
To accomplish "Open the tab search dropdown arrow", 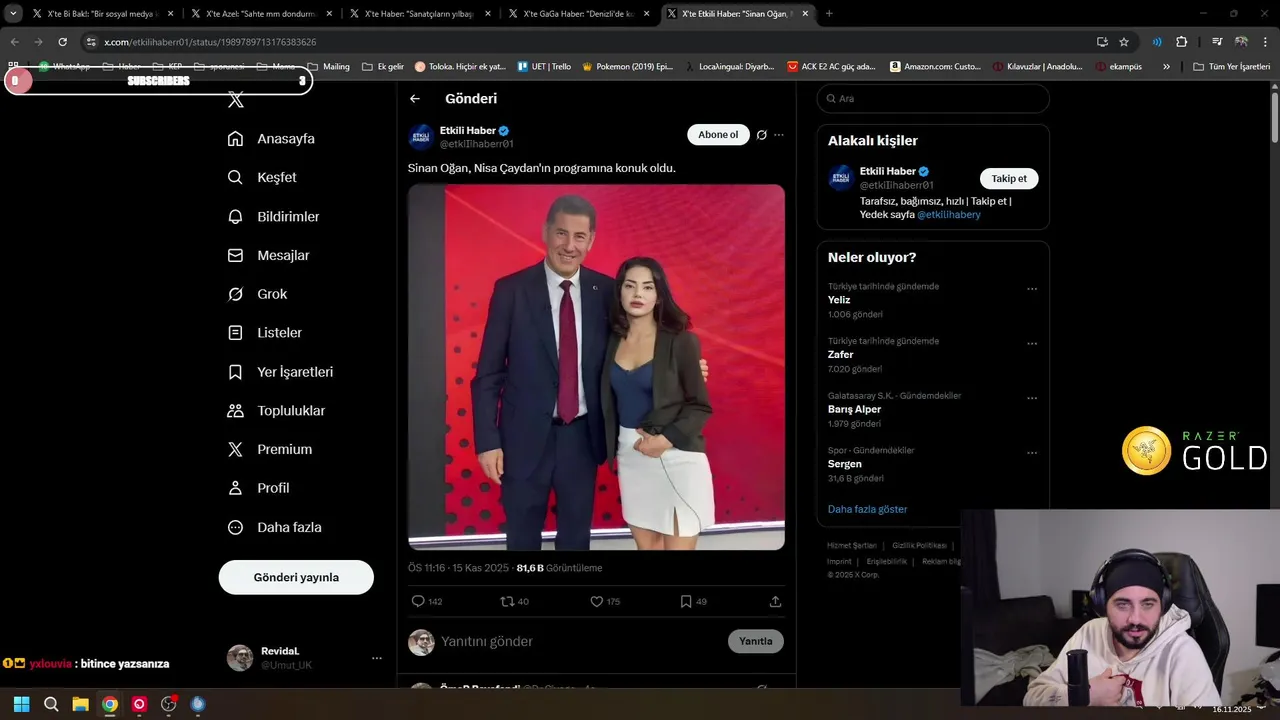I will click(x=13, y=14).
